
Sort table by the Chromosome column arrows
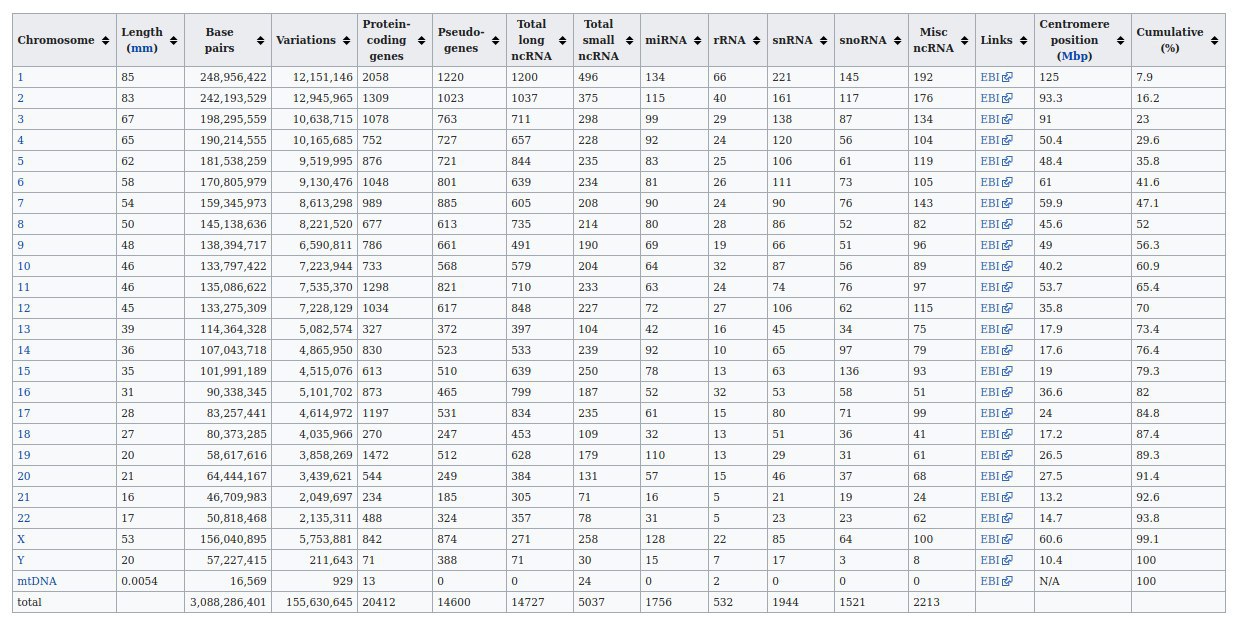(x=105, y=41)
